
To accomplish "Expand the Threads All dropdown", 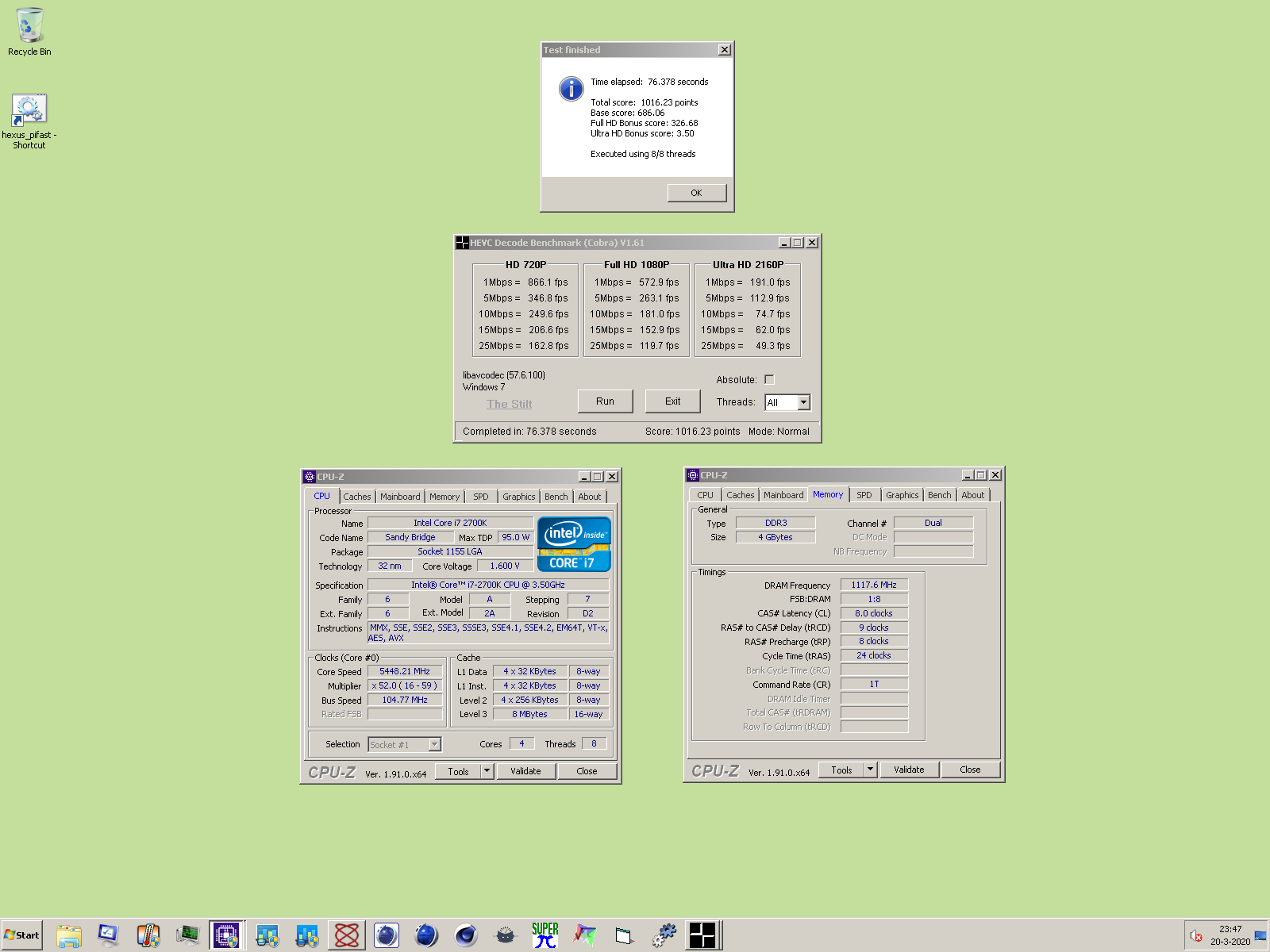I will pyautogui.click(x=803, y=403).
